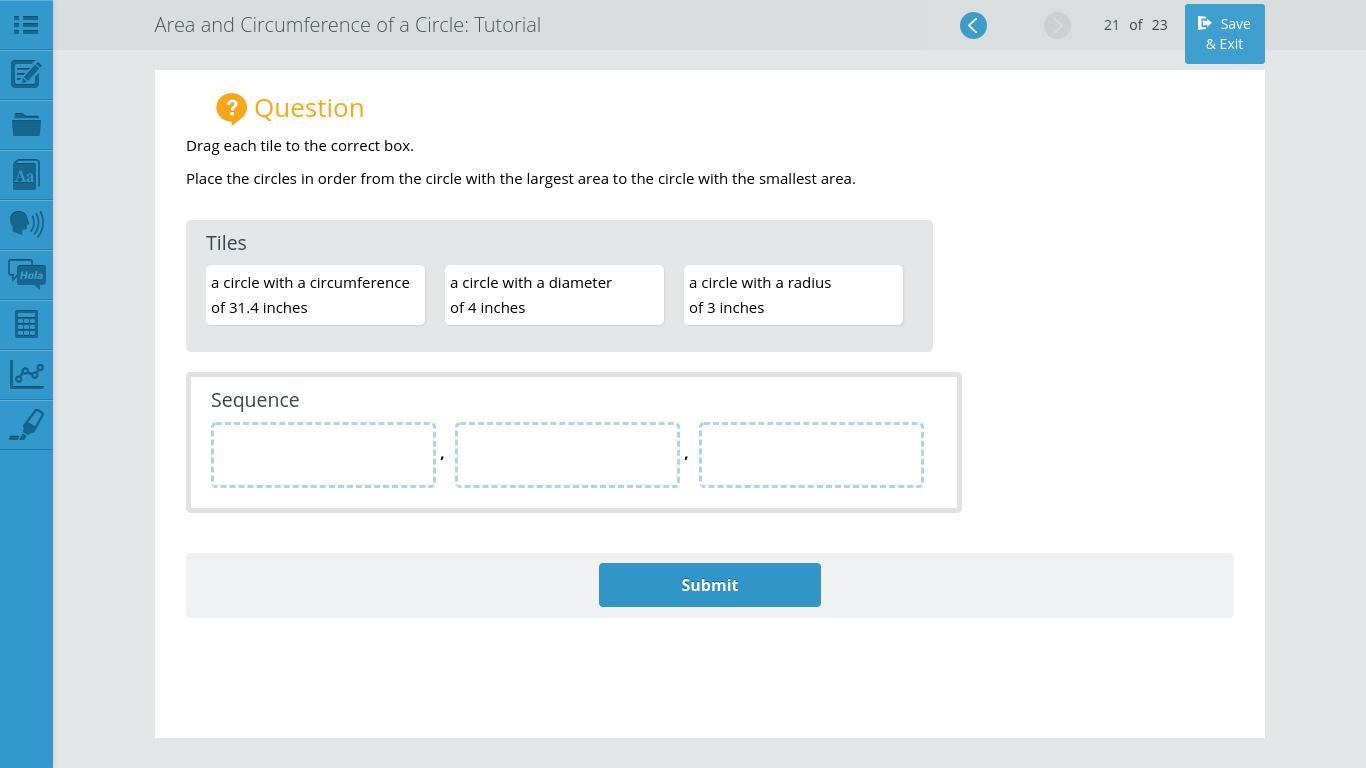Screen dimensions: 1366x768
Task: Open the Aa dictionary tool
Action: (26, 175)
